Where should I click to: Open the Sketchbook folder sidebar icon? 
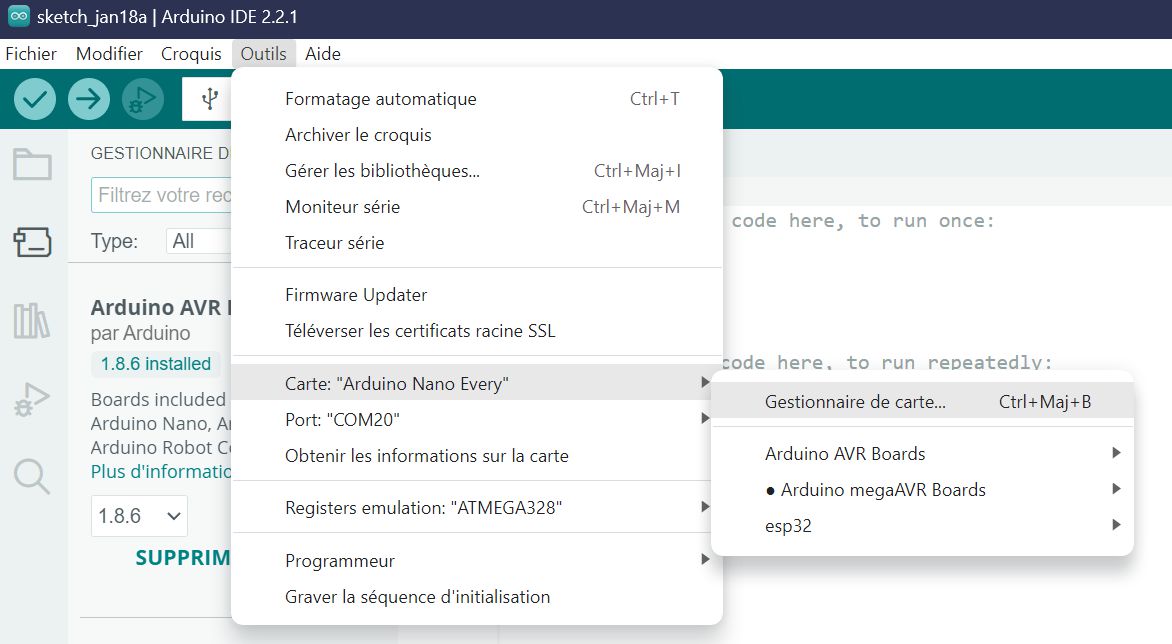click(32, 164)
